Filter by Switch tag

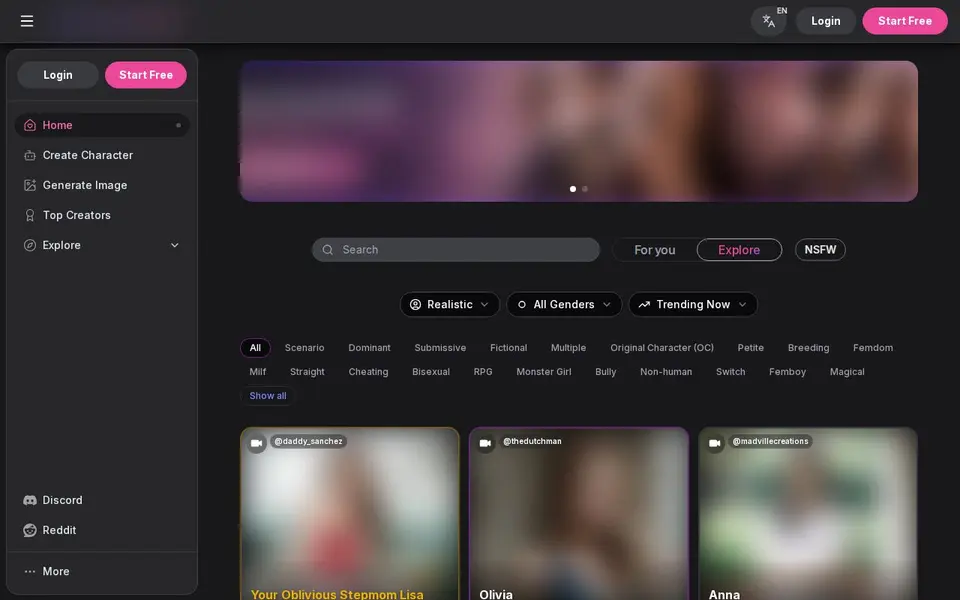coord(730,372)
